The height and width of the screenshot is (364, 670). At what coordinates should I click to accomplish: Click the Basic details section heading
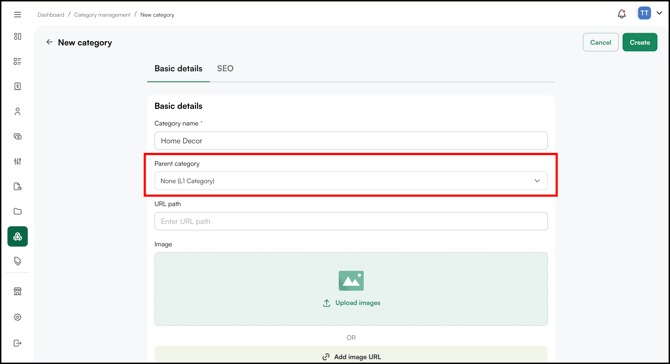click(178, 106)
